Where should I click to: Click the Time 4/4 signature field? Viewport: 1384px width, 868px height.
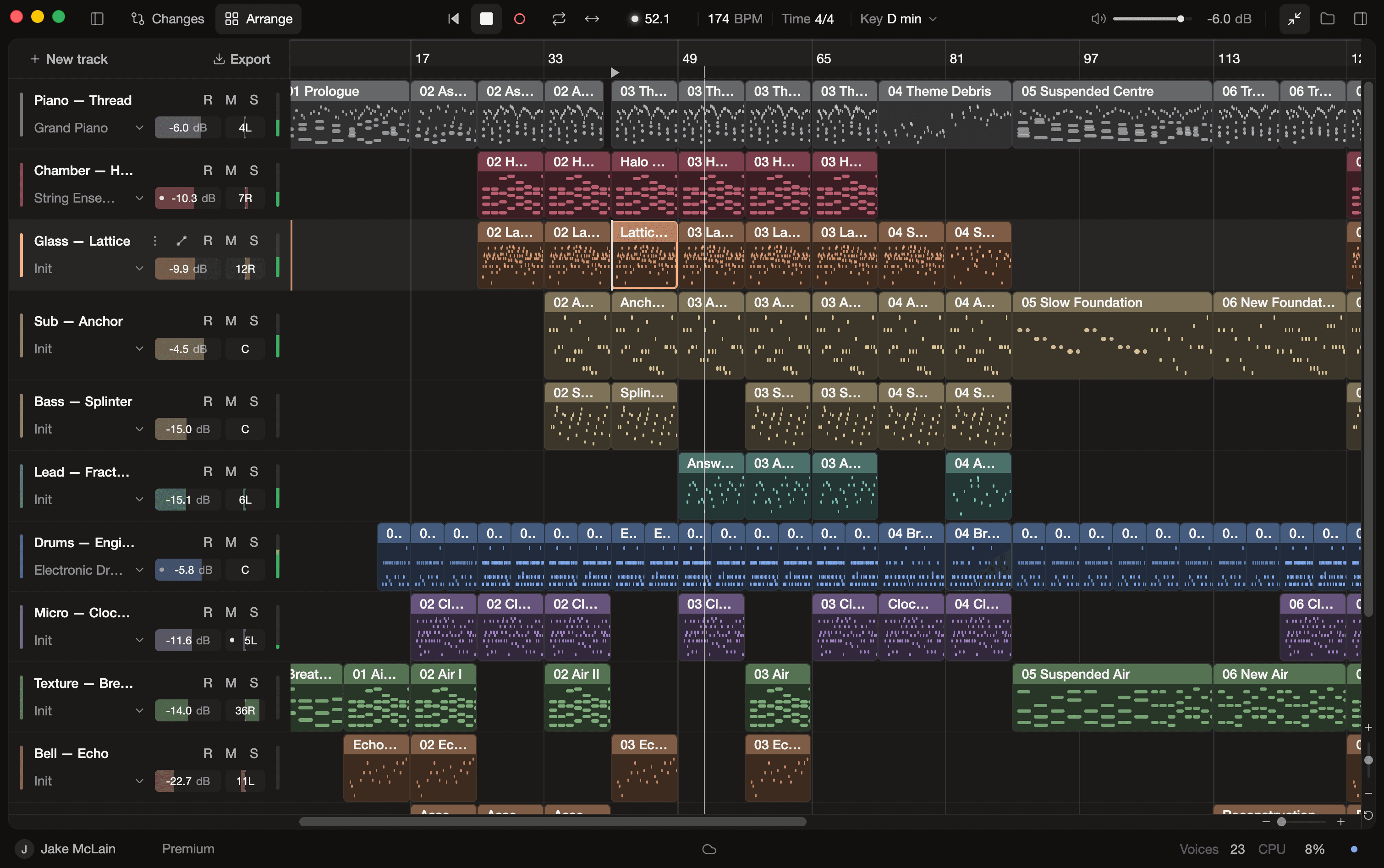pyautogui.click(x=807, y=19)
